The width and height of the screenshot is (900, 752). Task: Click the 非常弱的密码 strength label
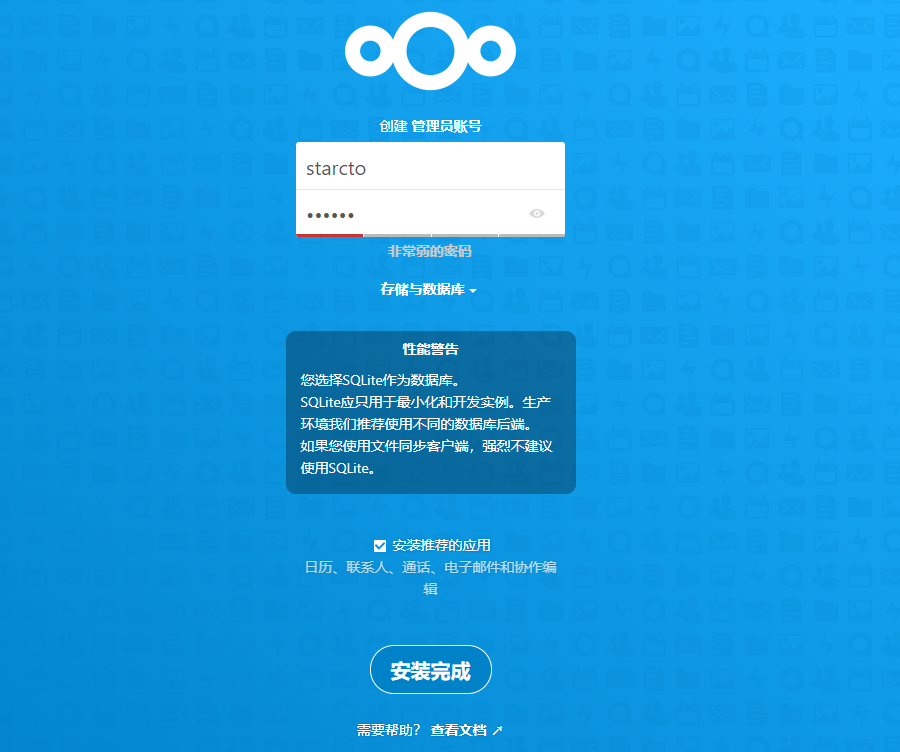(430, 251)
